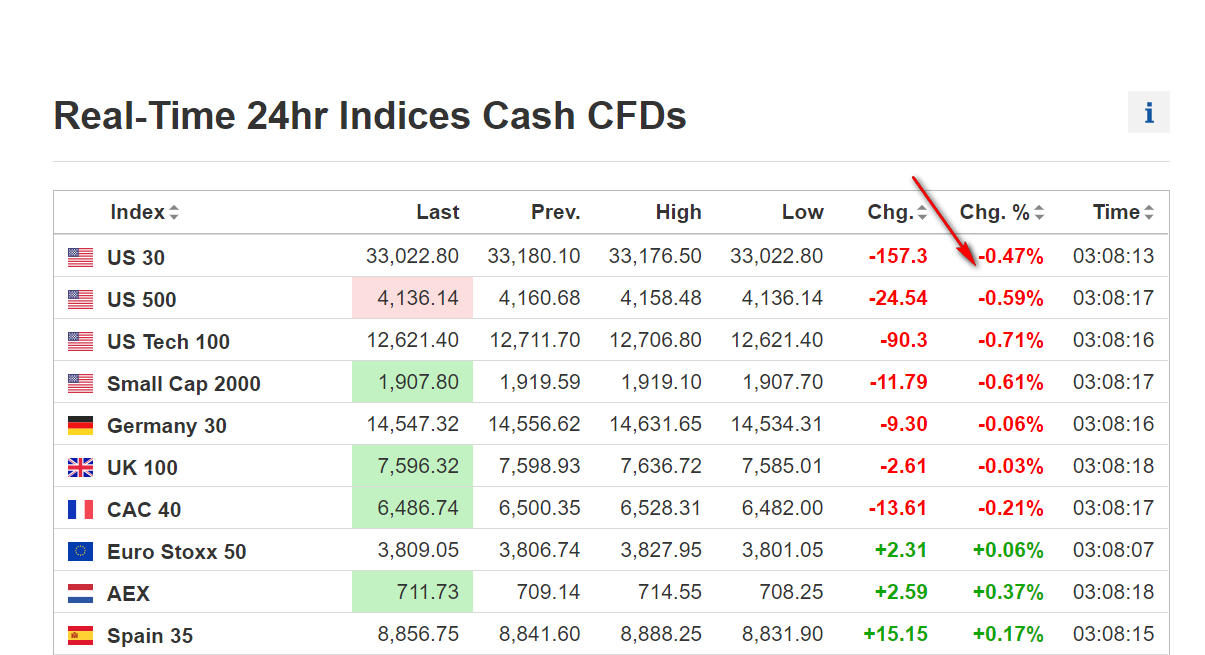Click the US flag icon for US 30
The height and width of the screenshot is (655, 1205).
click(x=81, y=257)
